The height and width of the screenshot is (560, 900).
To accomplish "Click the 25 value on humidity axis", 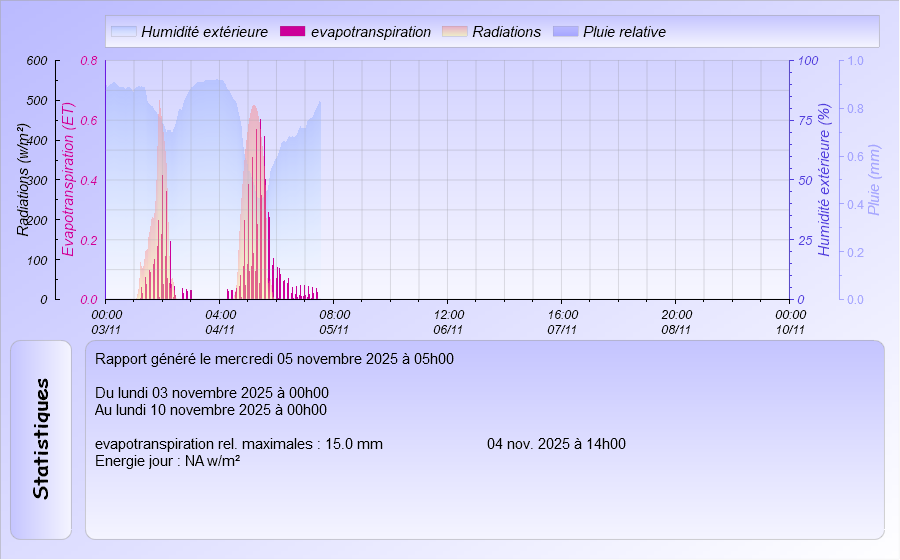I will click(806, 240).
